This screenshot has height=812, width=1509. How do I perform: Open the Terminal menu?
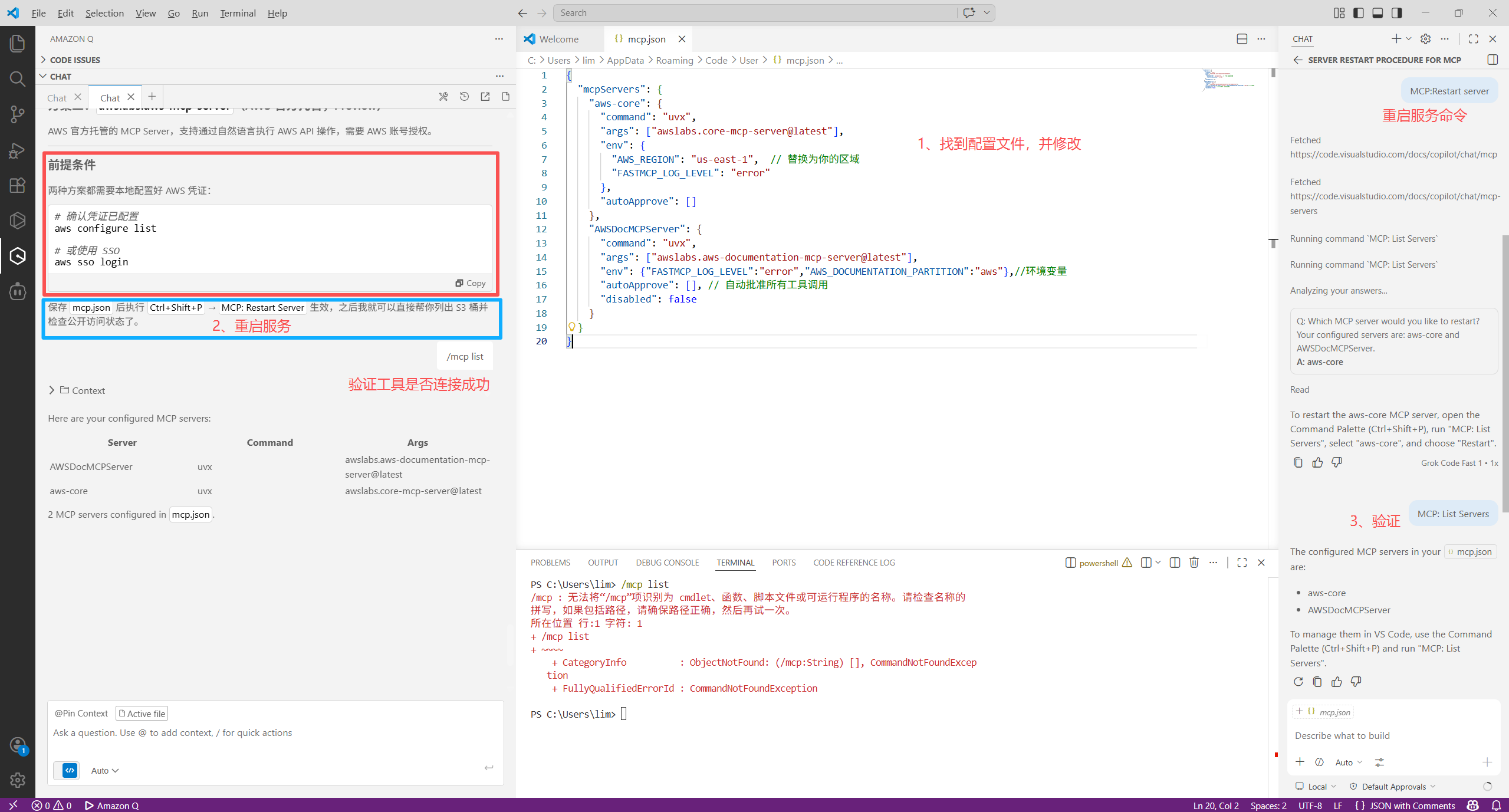[x=238, y=13]
